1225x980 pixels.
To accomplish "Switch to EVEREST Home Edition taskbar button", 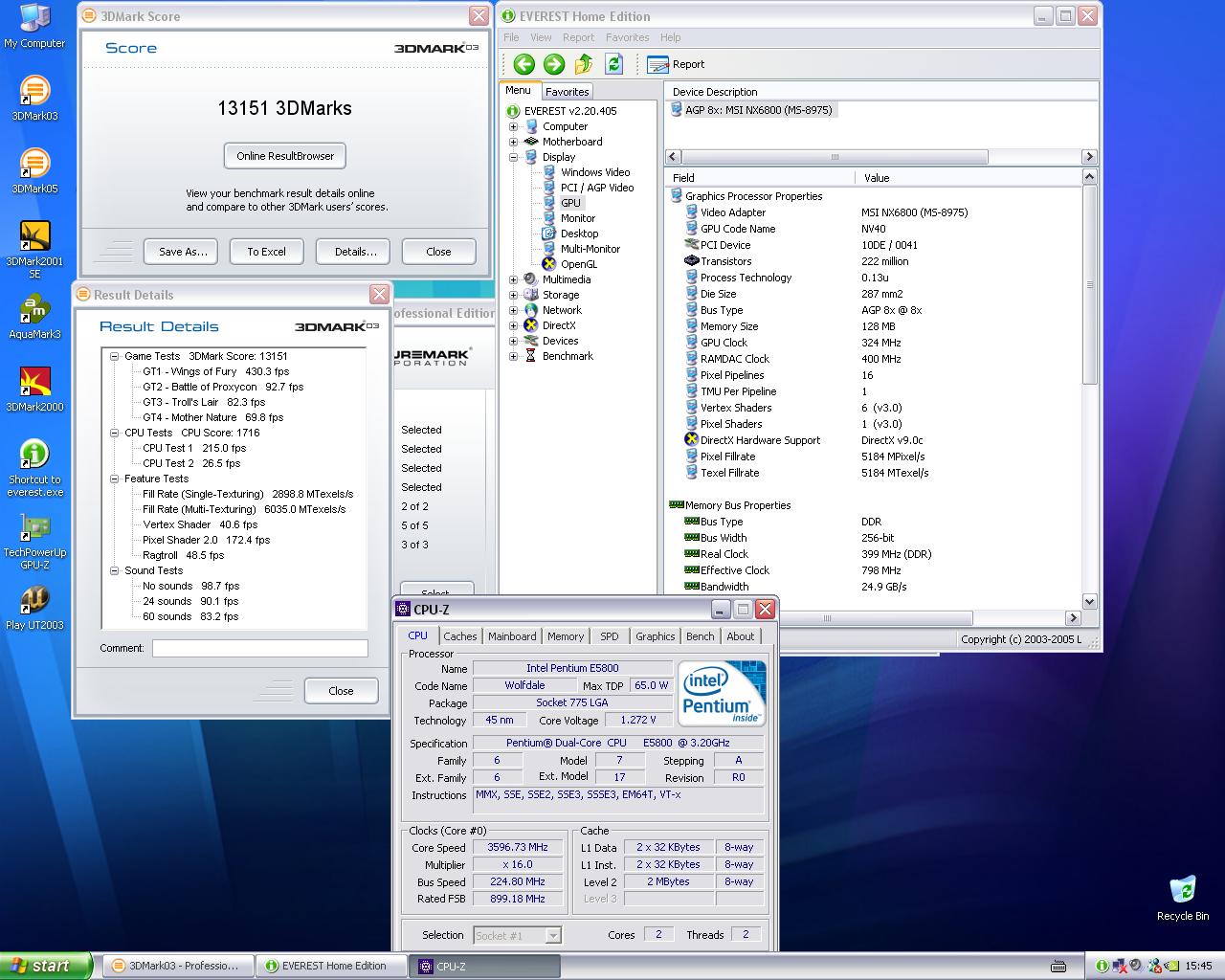I will (x=331, y=966).
